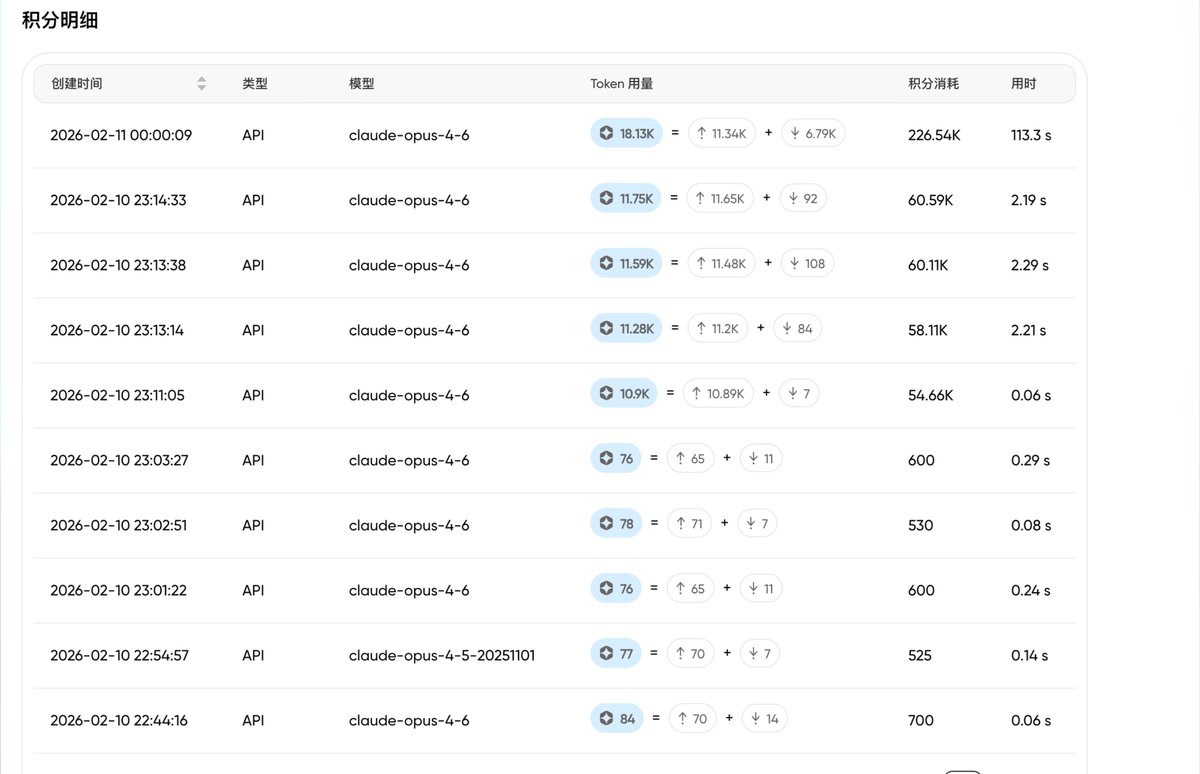
Task: Click the 18.13K total token badge
Action: 627,134
